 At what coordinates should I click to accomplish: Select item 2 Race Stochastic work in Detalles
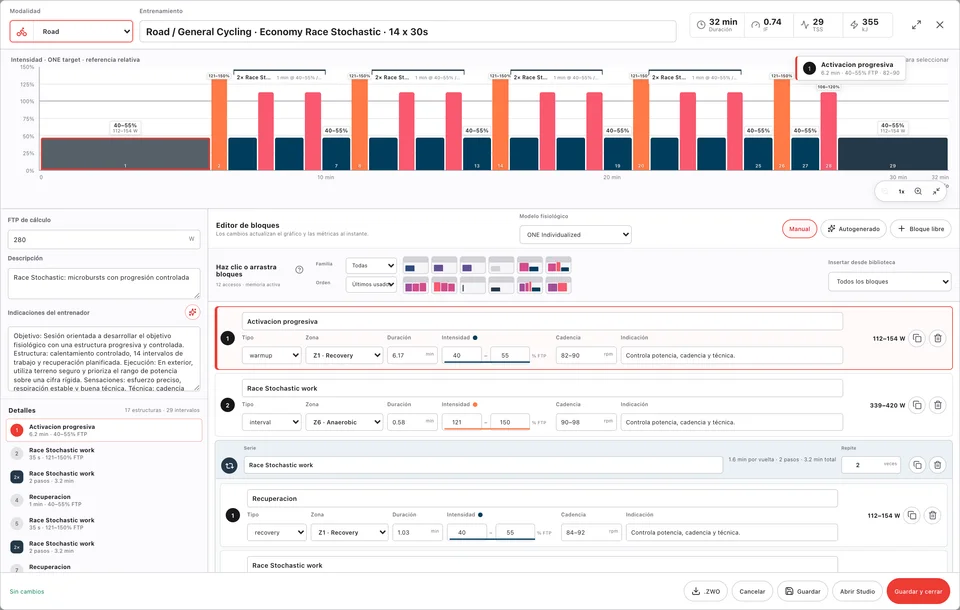click(x=104, y=453)
